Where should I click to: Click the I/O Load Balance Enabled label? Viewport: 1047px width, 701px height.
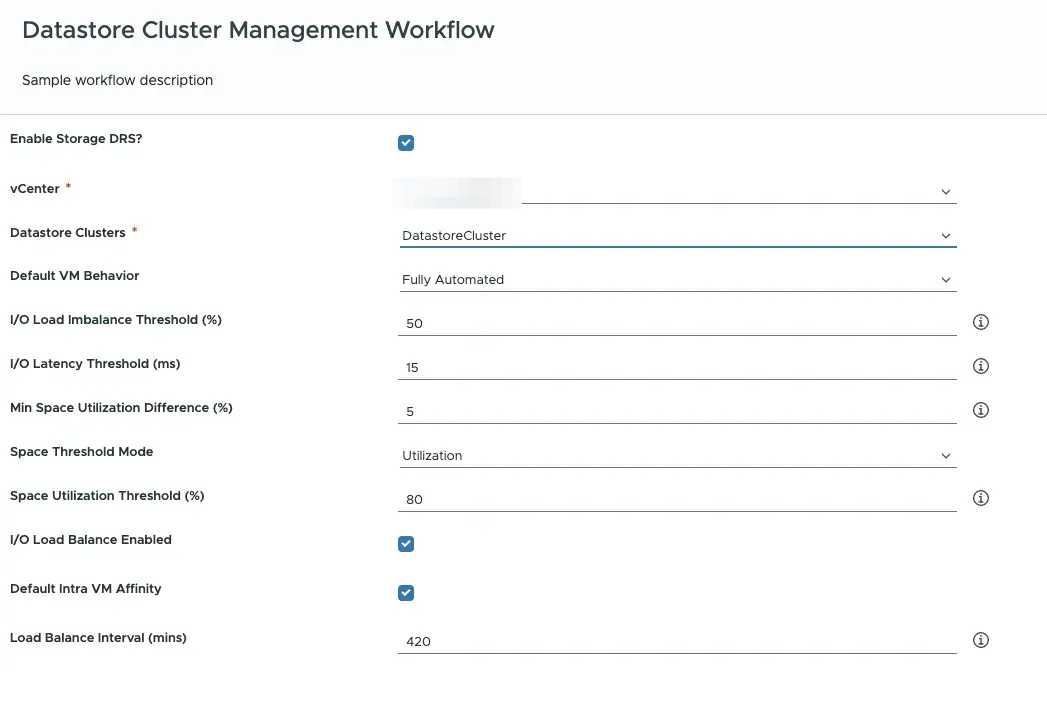pos(91,539)
